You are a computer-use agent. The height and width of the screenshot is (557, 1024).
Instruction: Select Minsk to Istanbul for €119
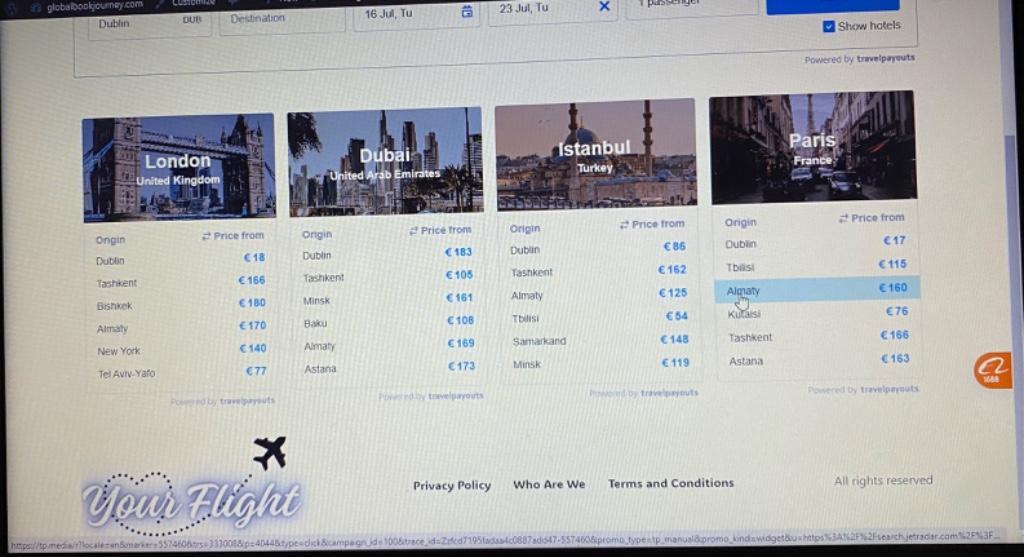601,363
